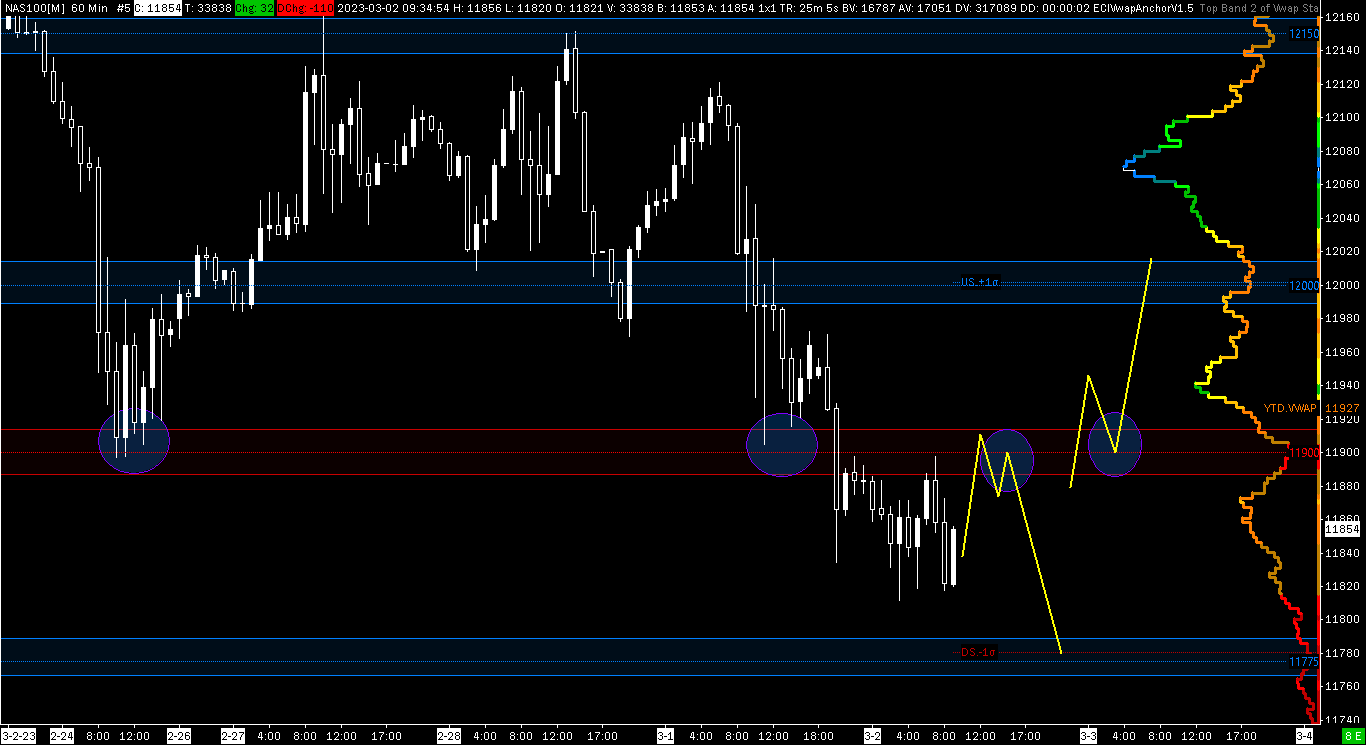Select the 3-4 date marker
Viewport: 1366px width, 745px height.
click(1304, 736)
